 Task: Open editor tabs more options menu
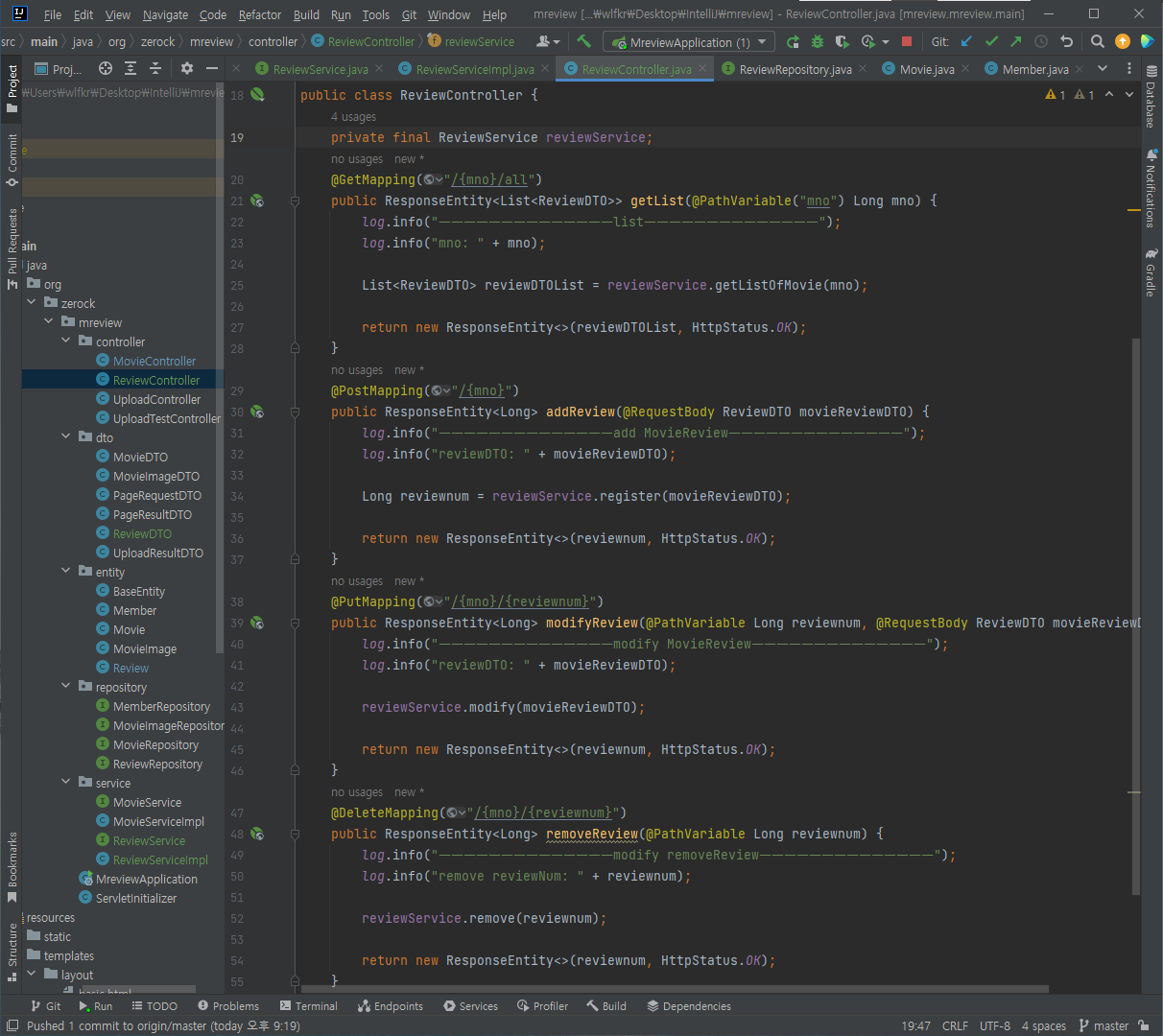point(1129,68)
